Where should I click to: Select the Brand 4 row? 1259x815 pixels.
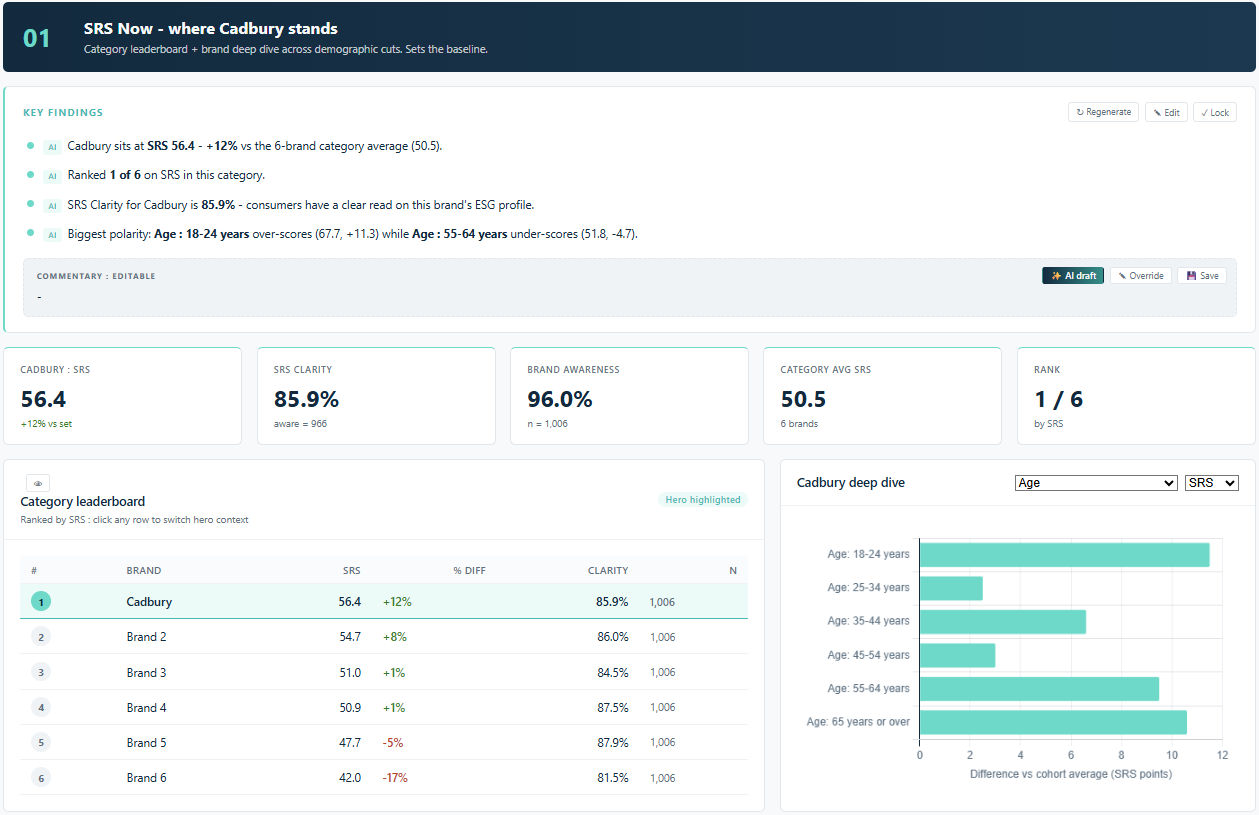(x=384, y=707)
